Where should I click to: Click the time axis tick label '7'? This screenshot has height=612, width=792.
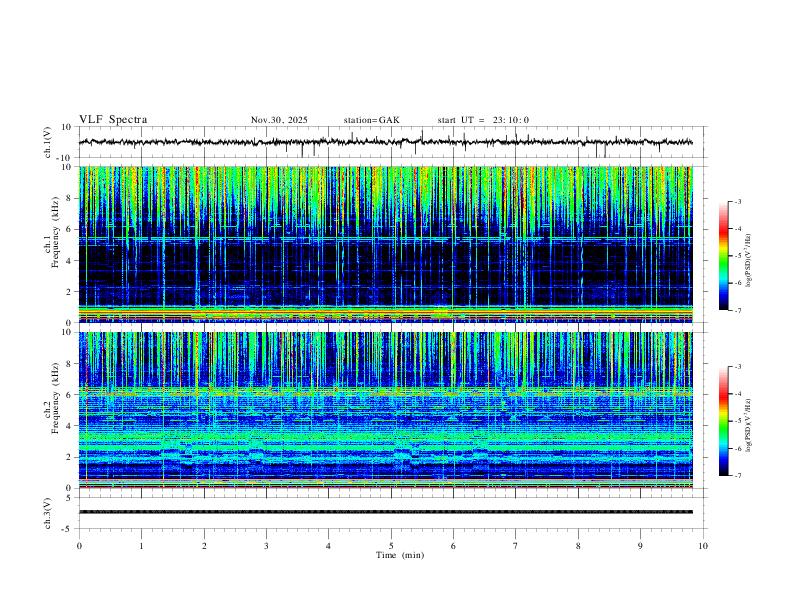(x=516, y=546)
